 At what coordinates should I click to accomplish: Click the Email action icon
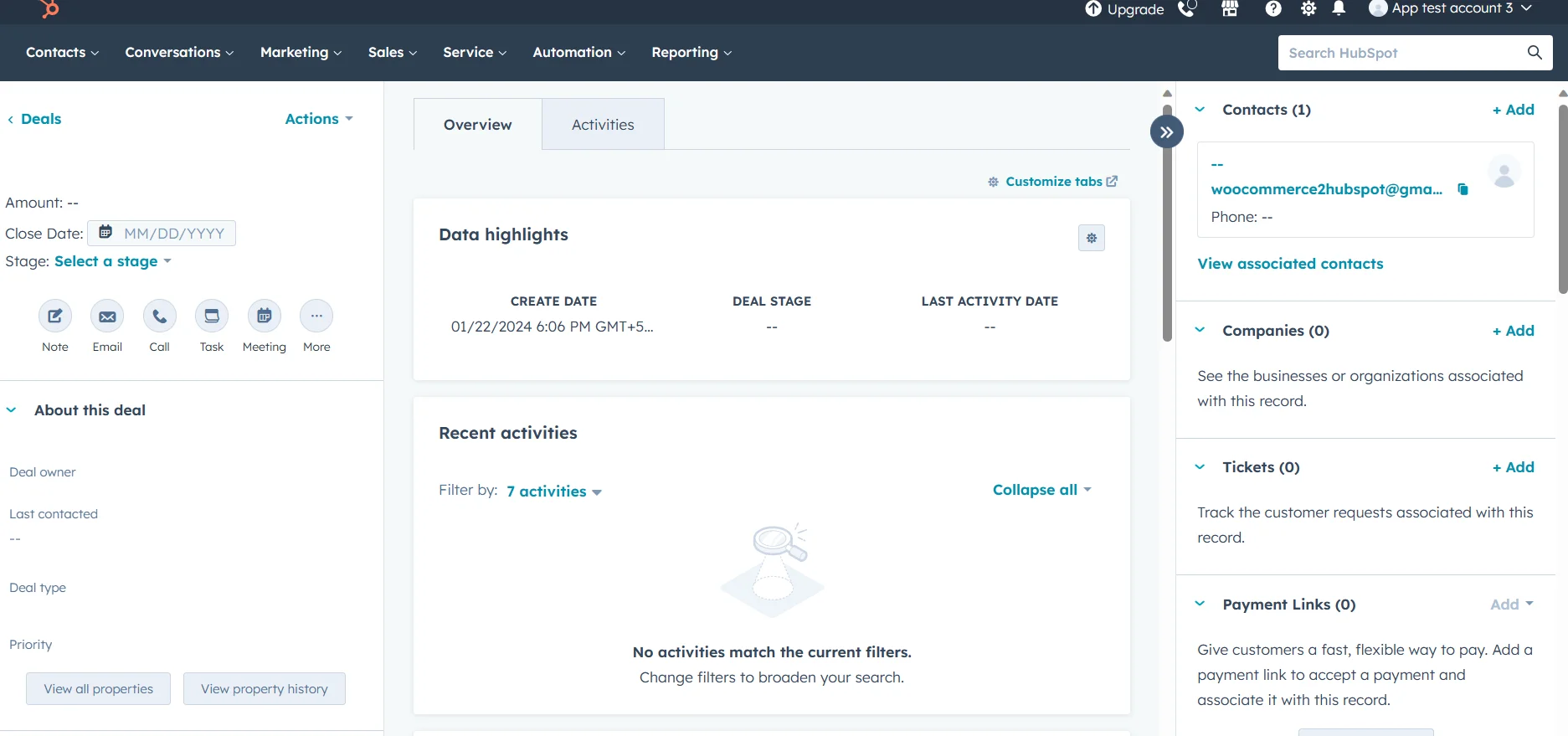click(107, 316)
